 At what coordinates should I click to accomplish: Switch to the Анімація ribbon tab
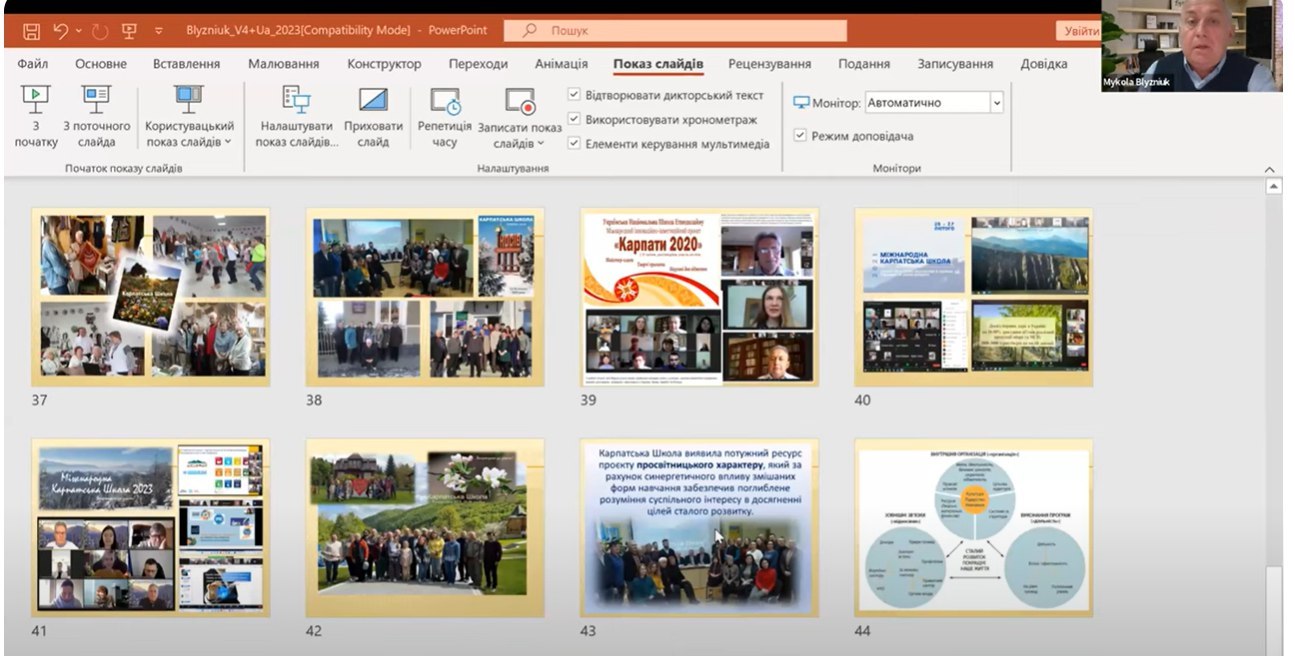tap(561, 64)
